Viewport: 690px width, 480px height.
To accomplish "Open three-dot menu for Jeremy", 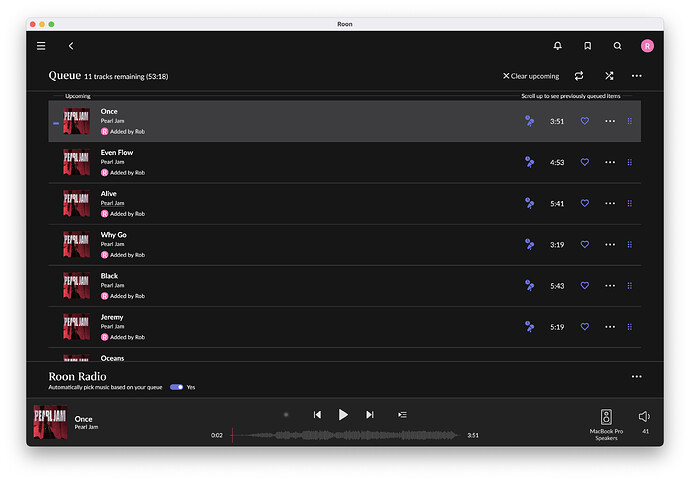I will click(610, 327).
